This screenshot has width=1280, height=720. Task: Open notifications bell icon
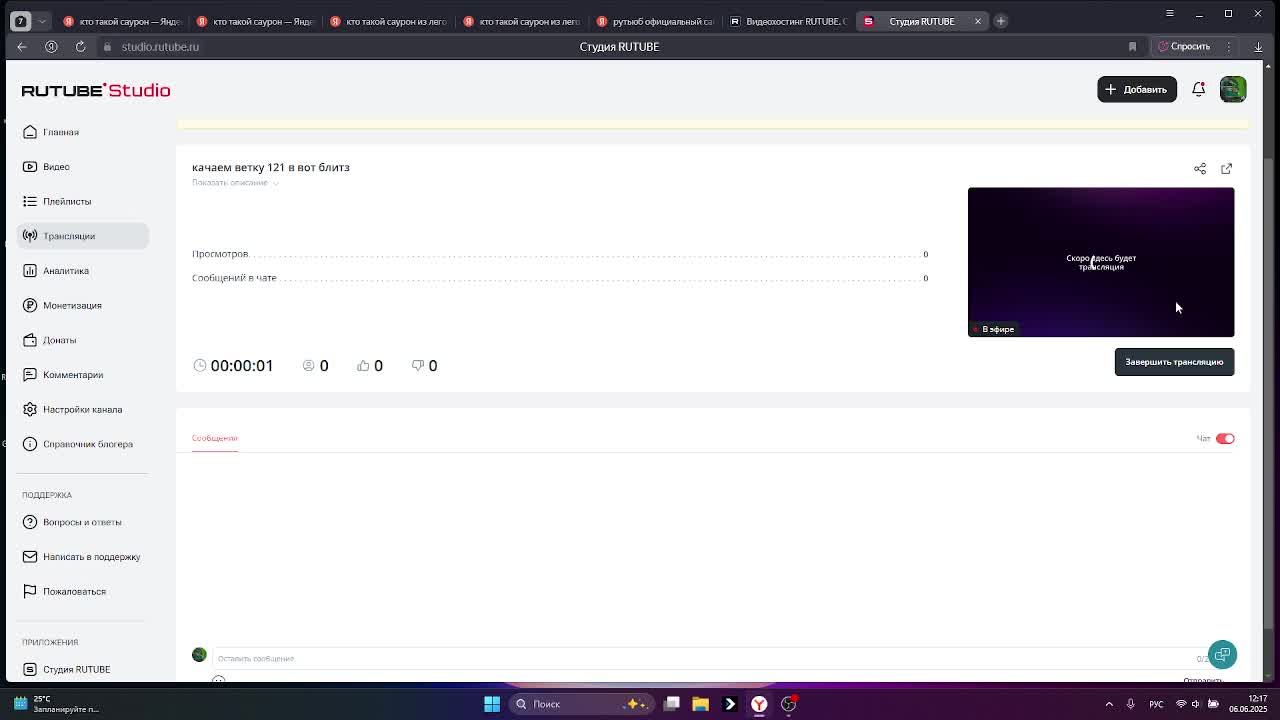point(1198,89)
